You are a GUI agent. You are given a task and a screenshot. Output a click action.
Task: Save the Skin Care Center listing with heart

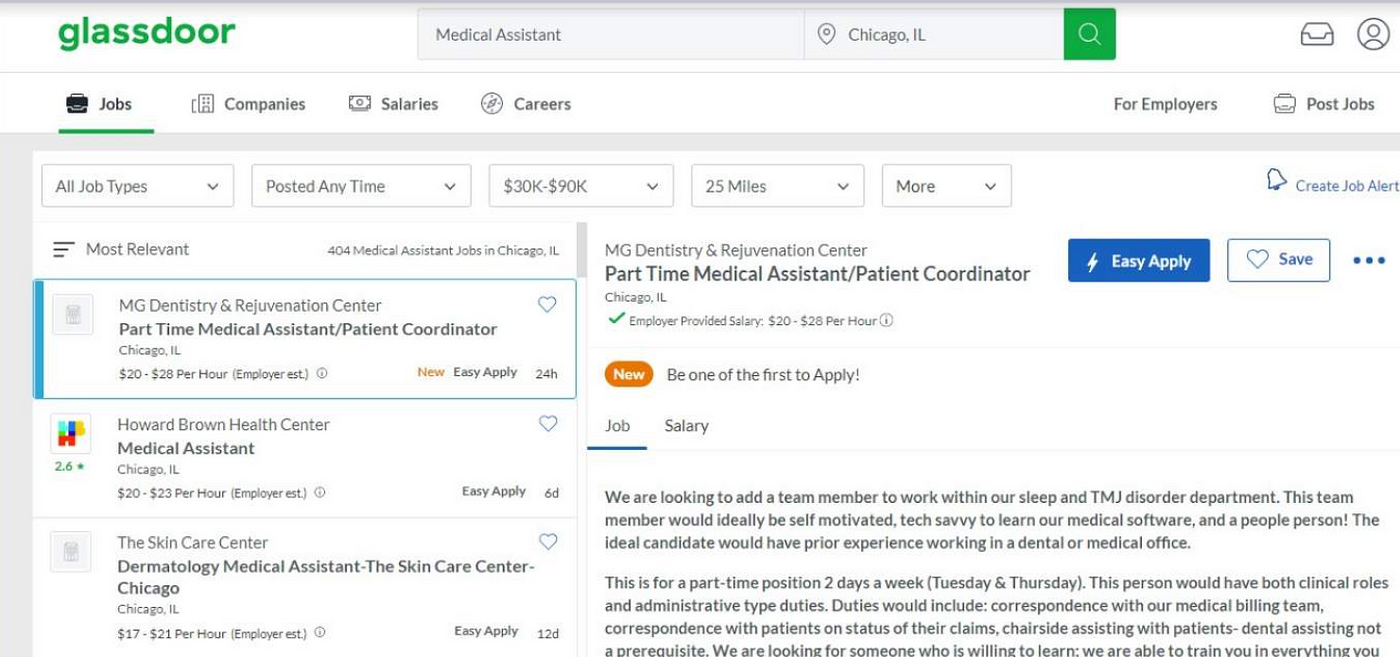[x=548, y=541]
